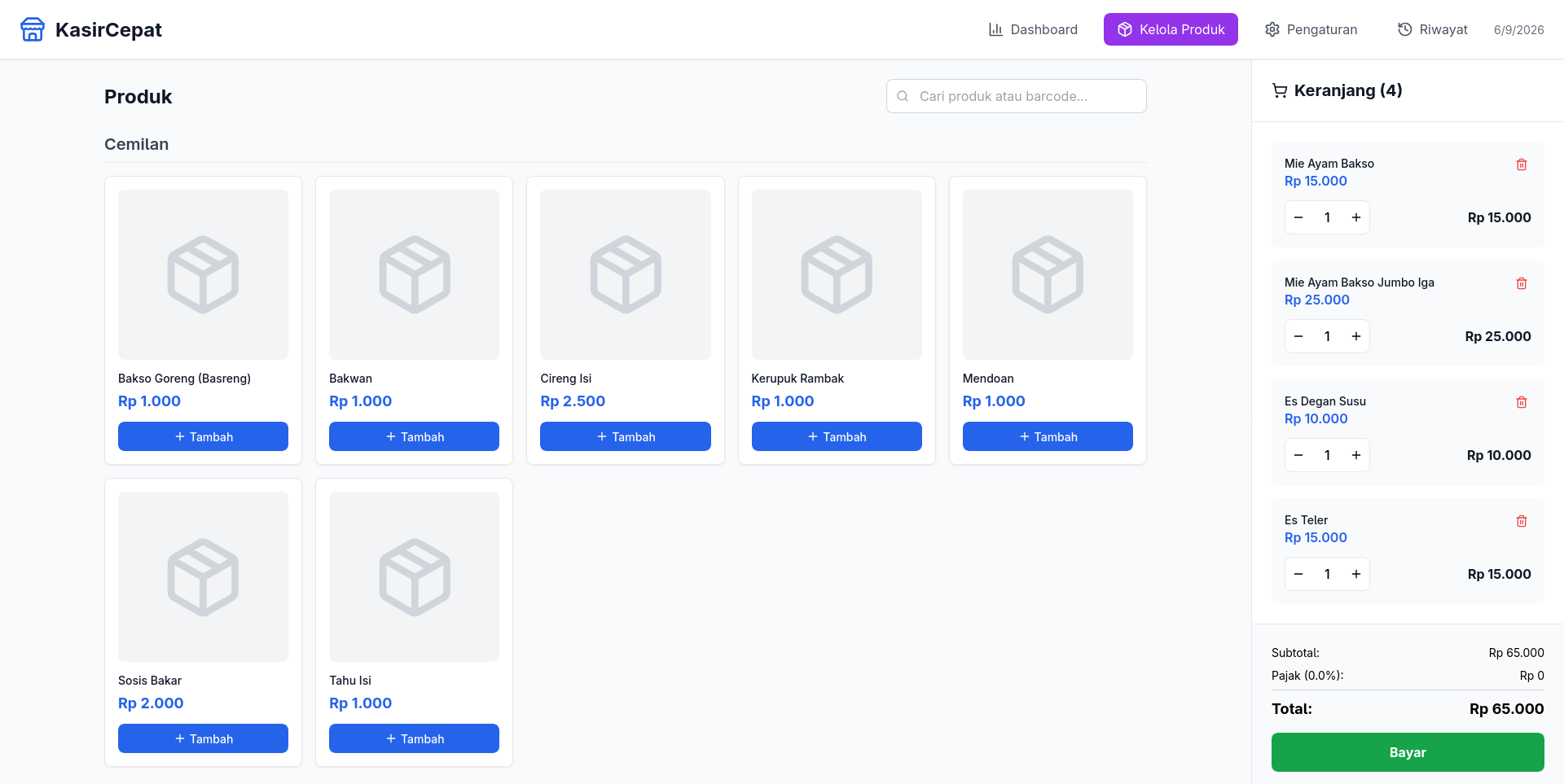Add Sosis Bakar to the cart
1564x784 pixels.
(x=203, y=738)
